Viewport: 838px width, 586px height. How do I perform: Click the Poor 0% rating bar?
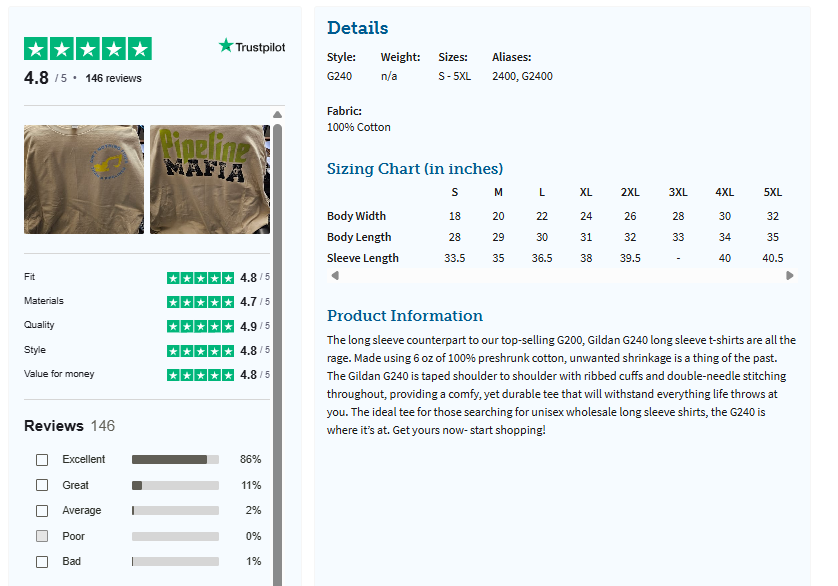click(x=175, y=536)
